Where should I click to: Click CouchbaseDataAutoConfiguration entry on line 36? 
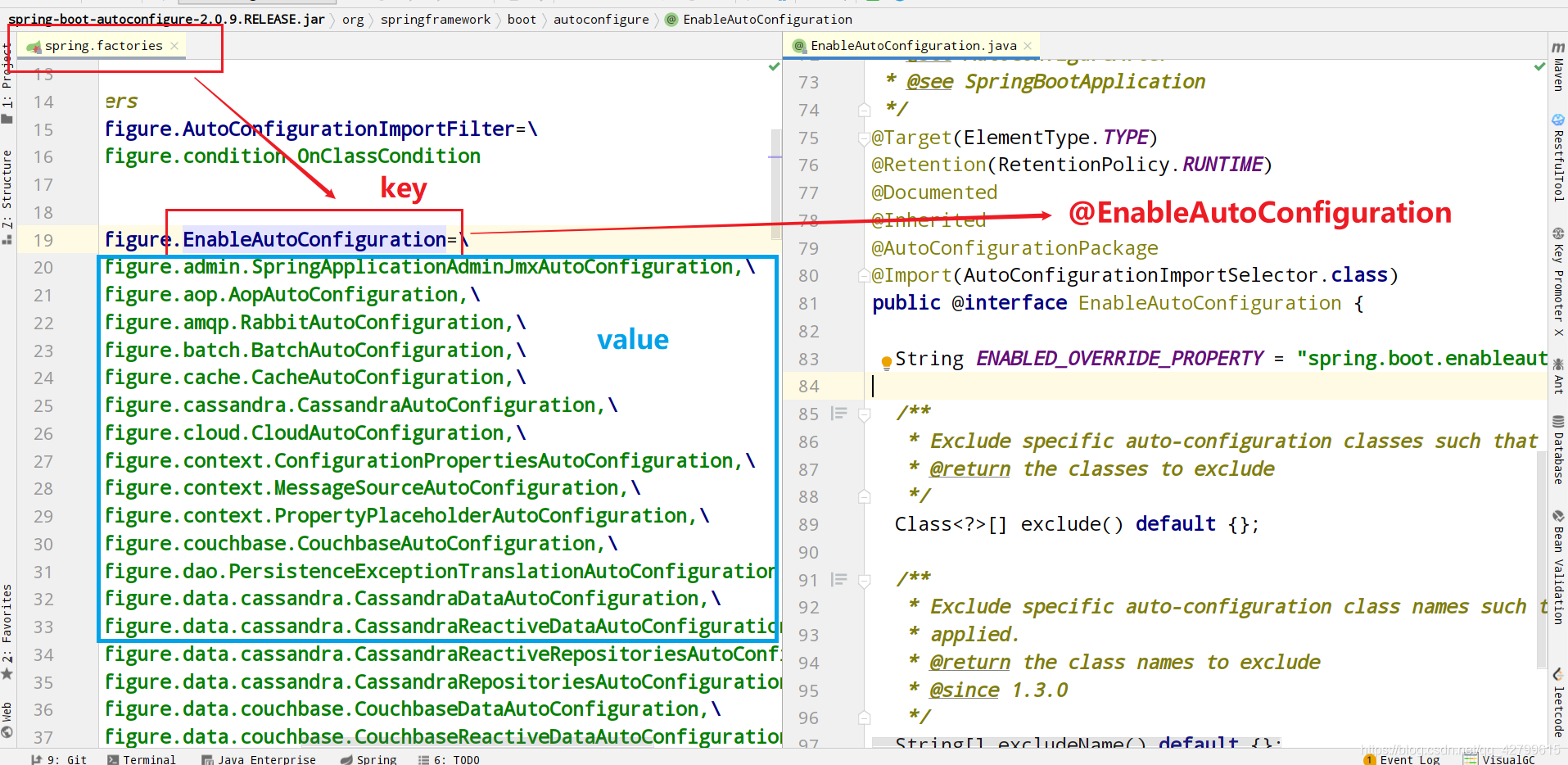click(526, 709)
